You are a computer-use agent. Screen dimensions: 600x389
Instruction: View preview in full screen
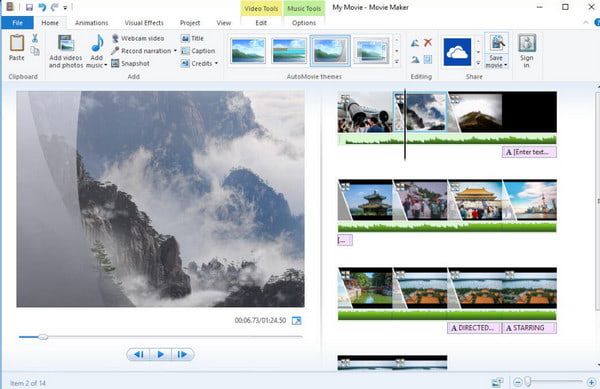(x=297, y=321)
